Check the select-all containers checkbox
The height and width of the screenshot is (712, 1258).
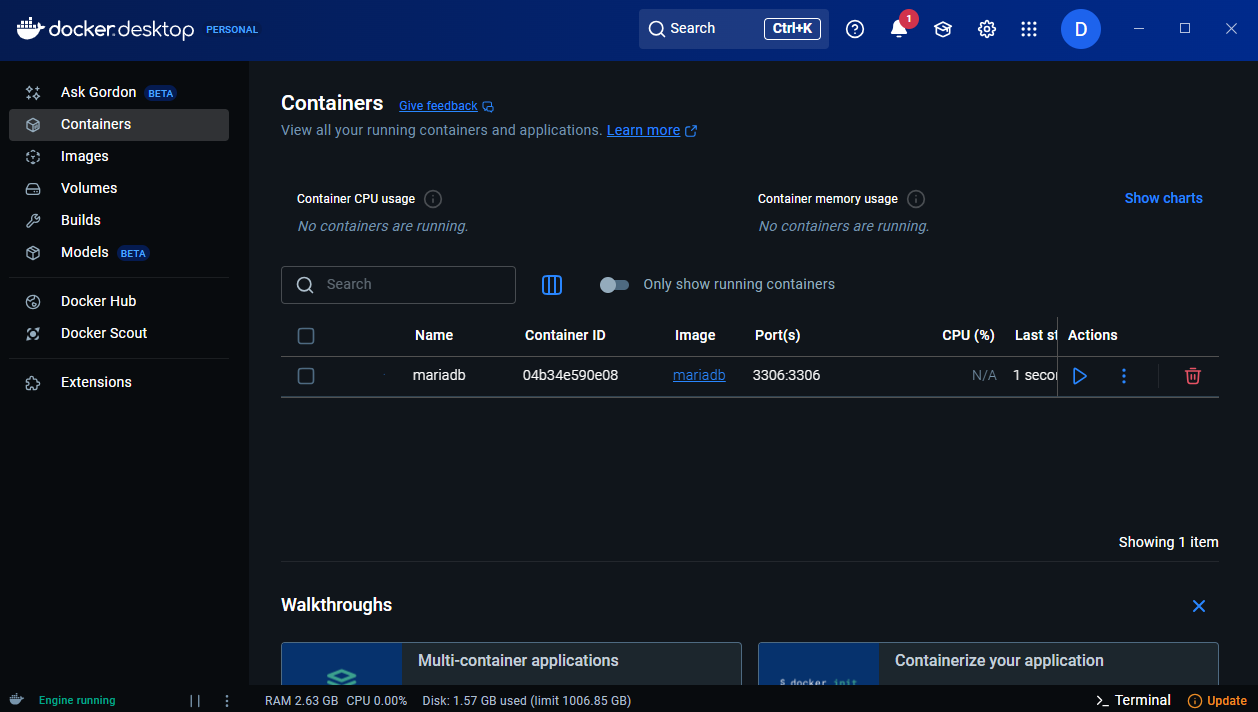pyautogui.click(x=306, y=336)
